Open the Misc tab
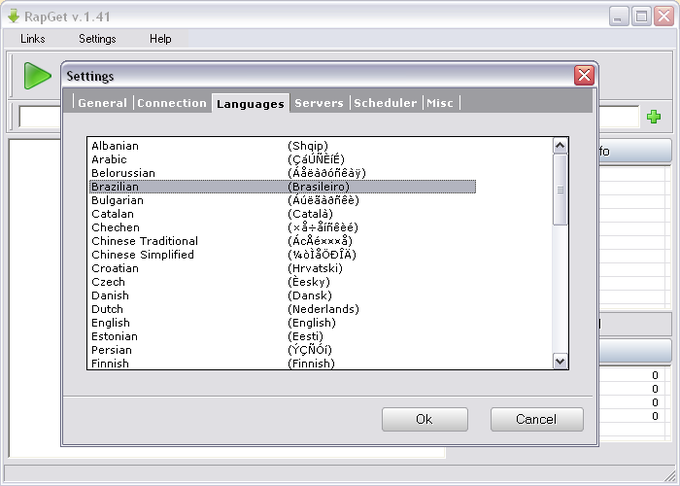This screenshot has width=680, height=486. (x=440, y=103)
